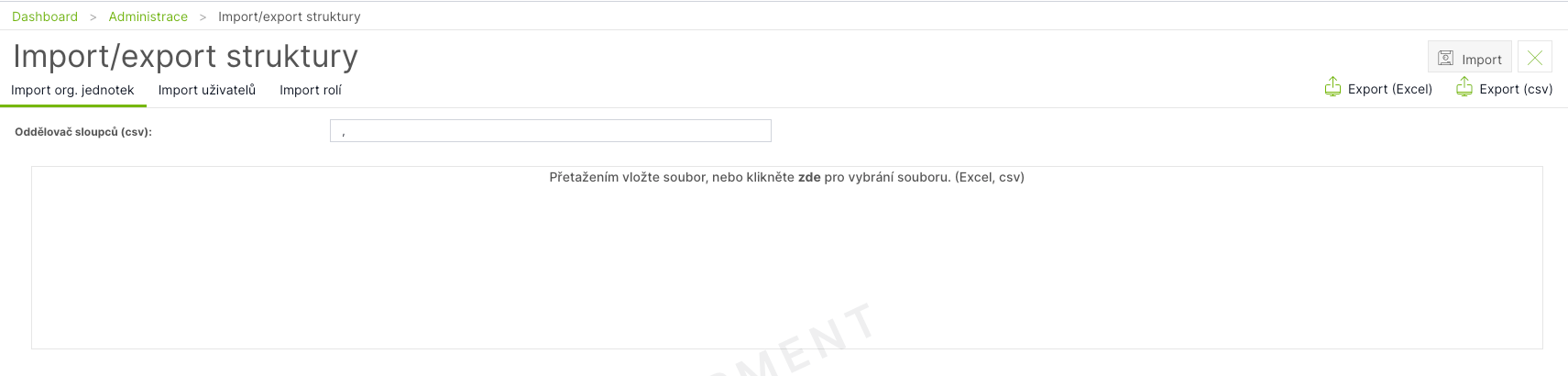Click the separator arrow after Administrace
This screenshot has width=1568, height=376.
tap(203, 17)
